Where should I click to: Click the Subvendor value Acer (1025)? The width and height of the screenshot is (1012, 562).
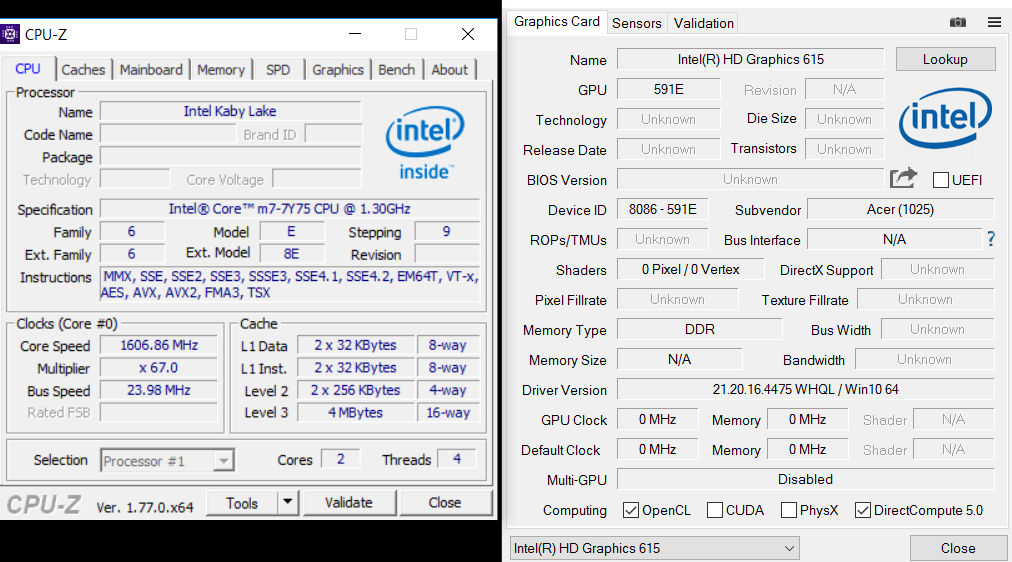[x=900, y=210]
